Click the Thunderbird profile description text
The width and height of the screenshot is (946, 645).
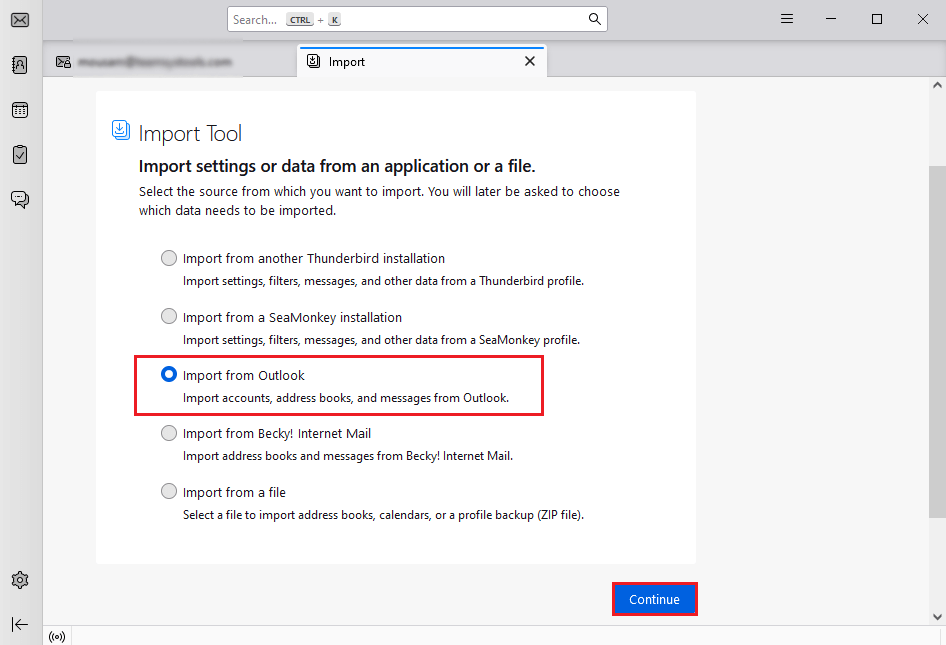click(383, 281)
